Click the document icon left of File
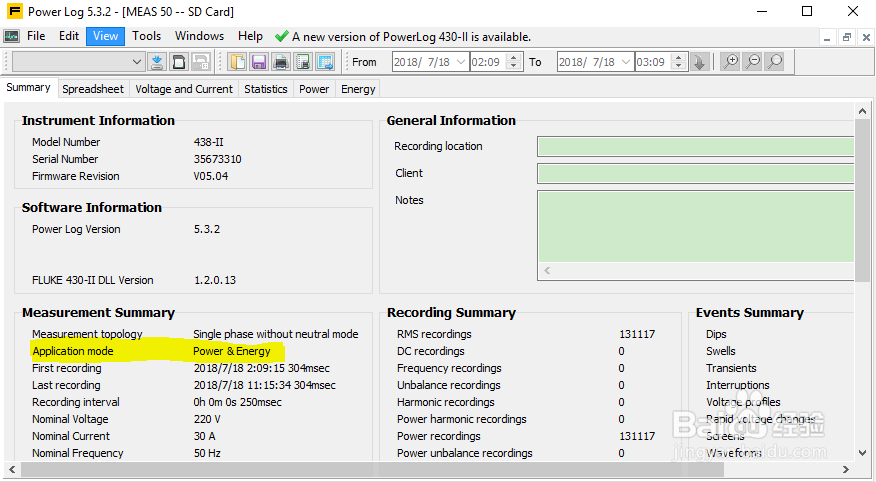Screen dimensions: 876x482 11,36
